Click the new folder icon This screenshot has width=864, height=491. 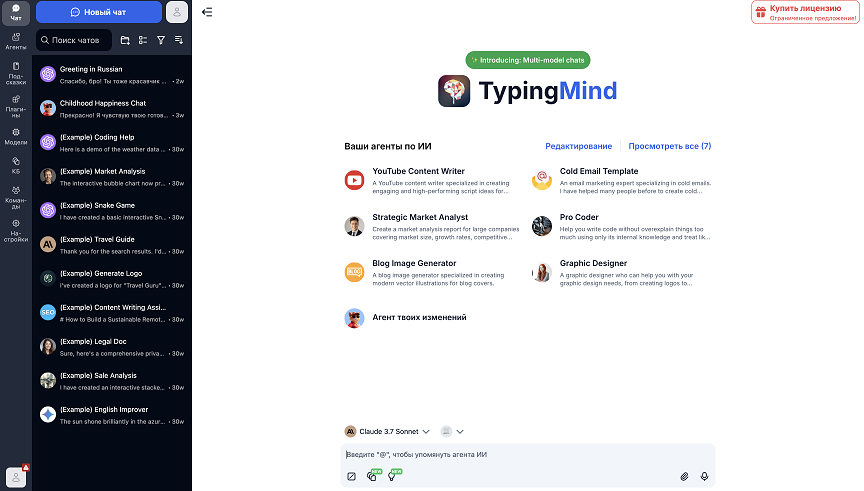125,40
